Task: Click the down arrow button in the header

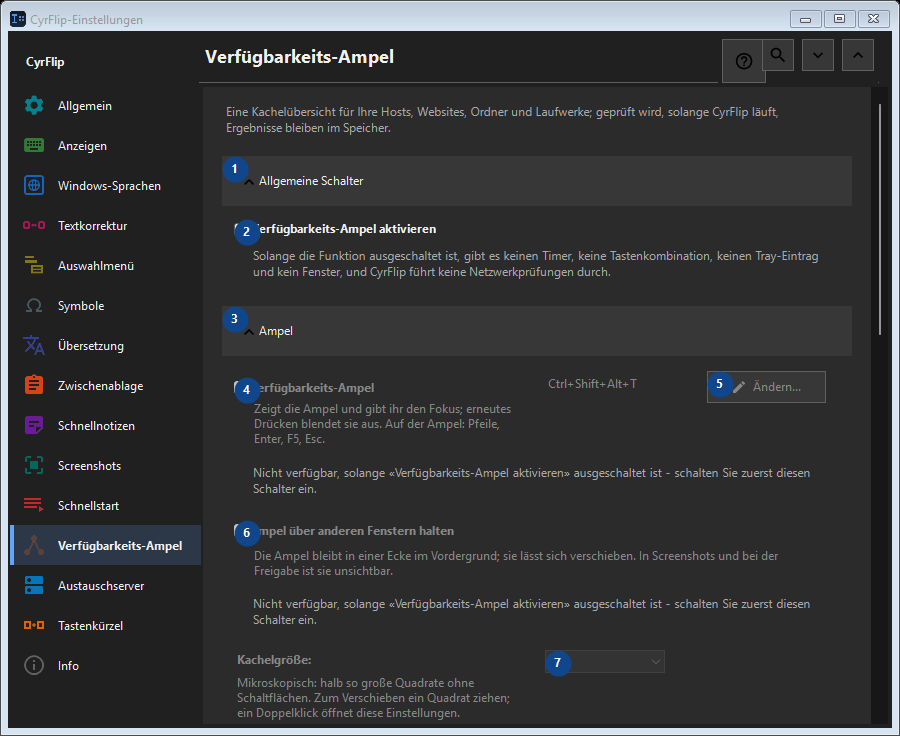Action: tap(818, 55)
